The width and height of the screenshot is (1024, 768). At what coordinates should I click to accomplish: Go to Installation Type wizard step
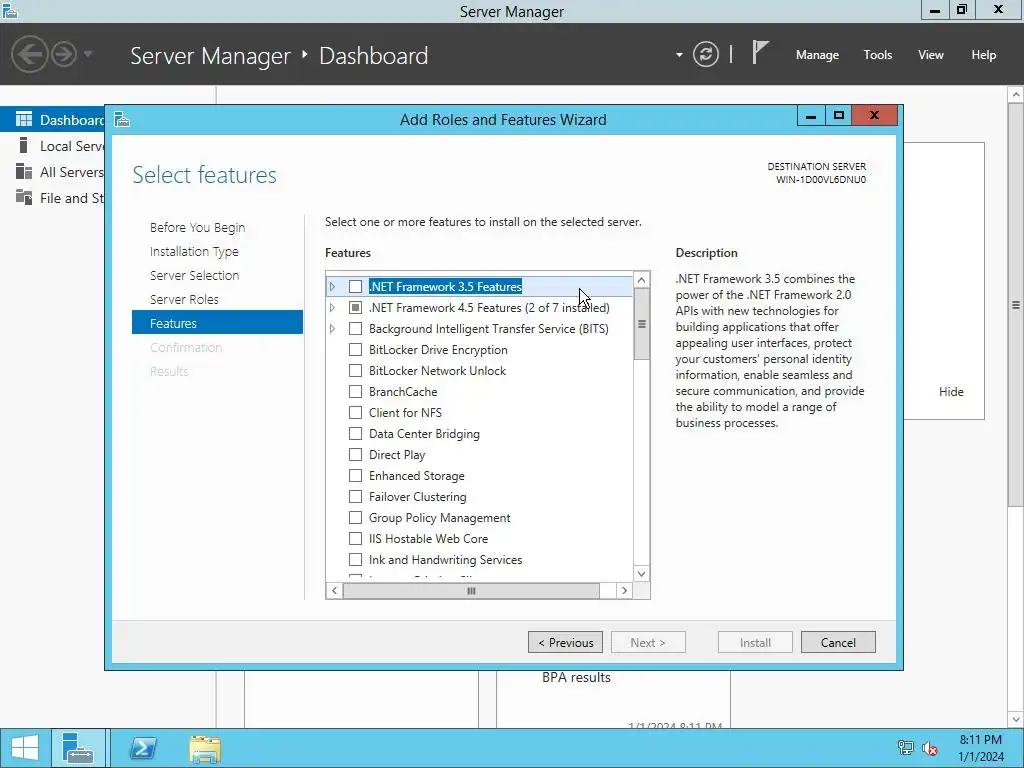pos(194,251)
